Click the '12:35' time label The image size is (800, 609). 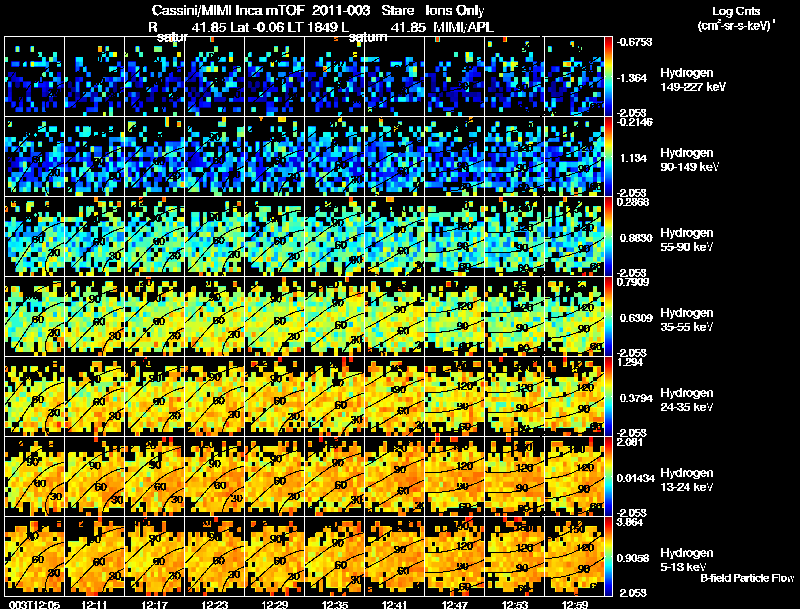[335, 604]
